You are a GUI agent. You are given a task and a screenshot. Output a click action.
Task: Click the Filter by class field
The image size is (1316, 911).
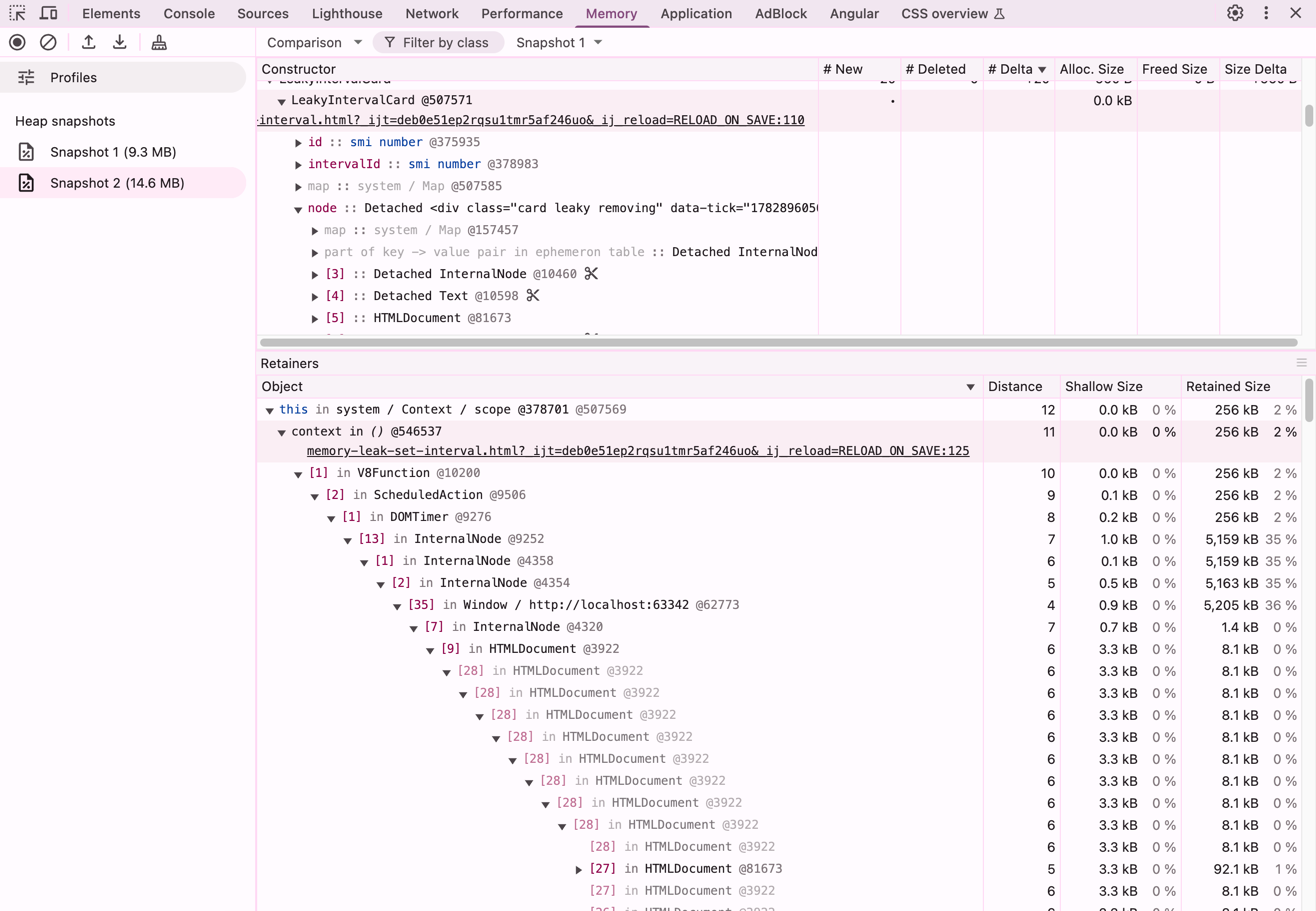coord(438,43)
